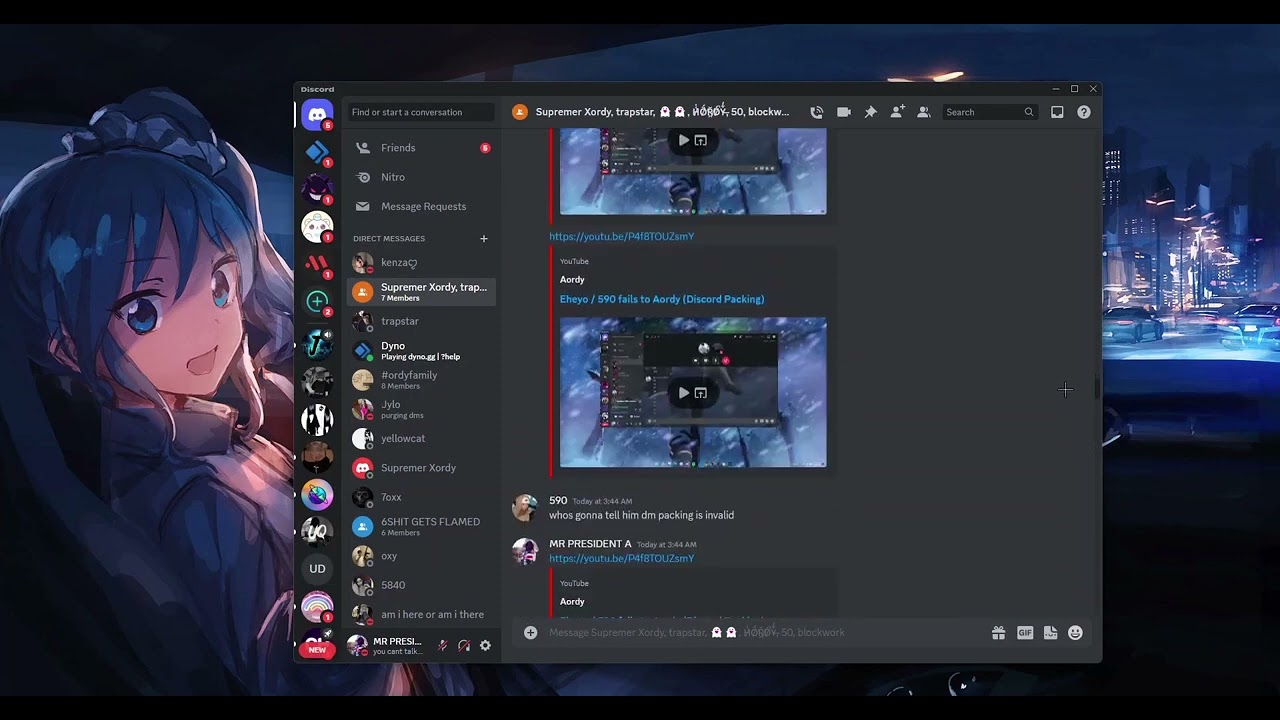The height and width of the screenshot is (720, 1280).
Task: Open Message Requests
Action: (421, 206)
